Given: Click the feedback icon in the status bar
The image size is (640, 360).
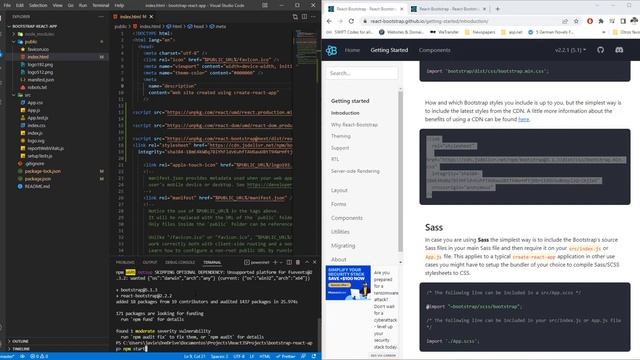Looking at the screenshot, I should 303,356.
